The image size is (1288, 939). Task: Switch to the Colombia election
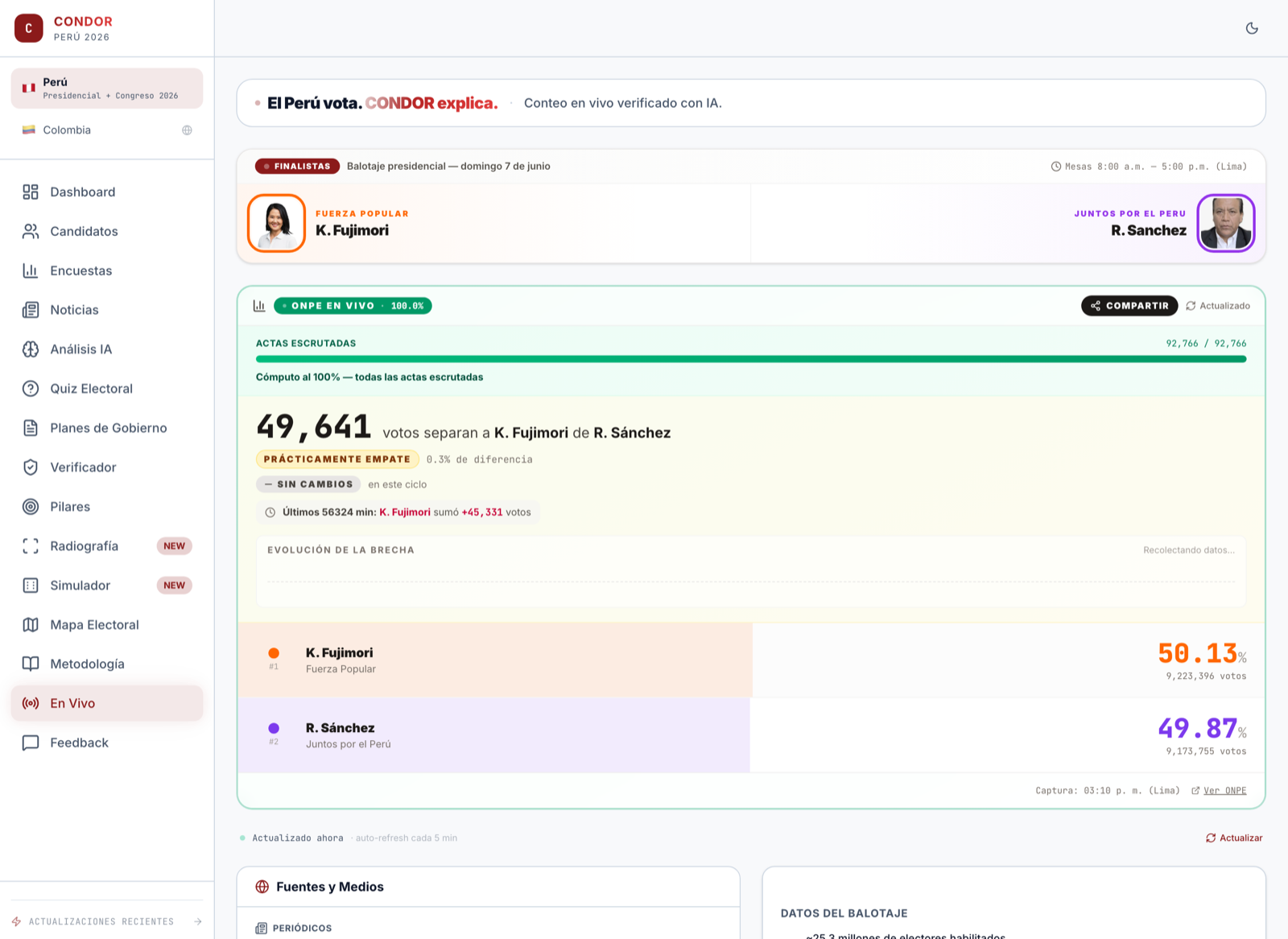click(x=107, y=130)
